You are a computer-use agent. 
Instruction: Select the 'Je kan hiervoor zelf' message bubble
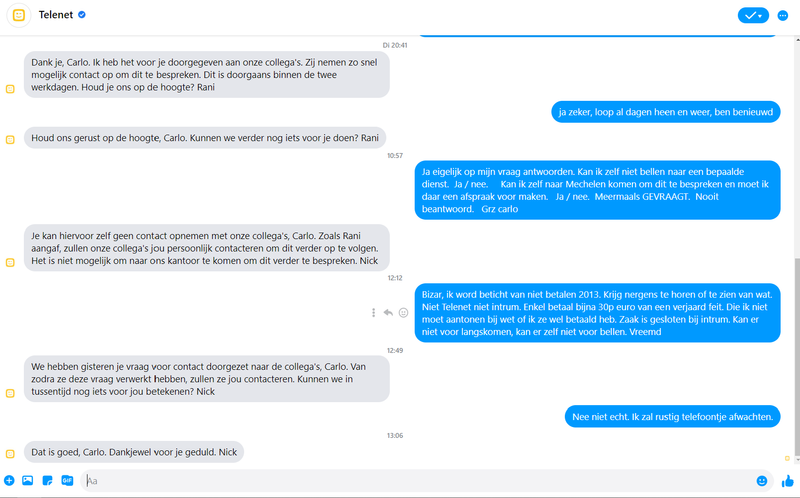pyautogui.click(x=206, y=247)
